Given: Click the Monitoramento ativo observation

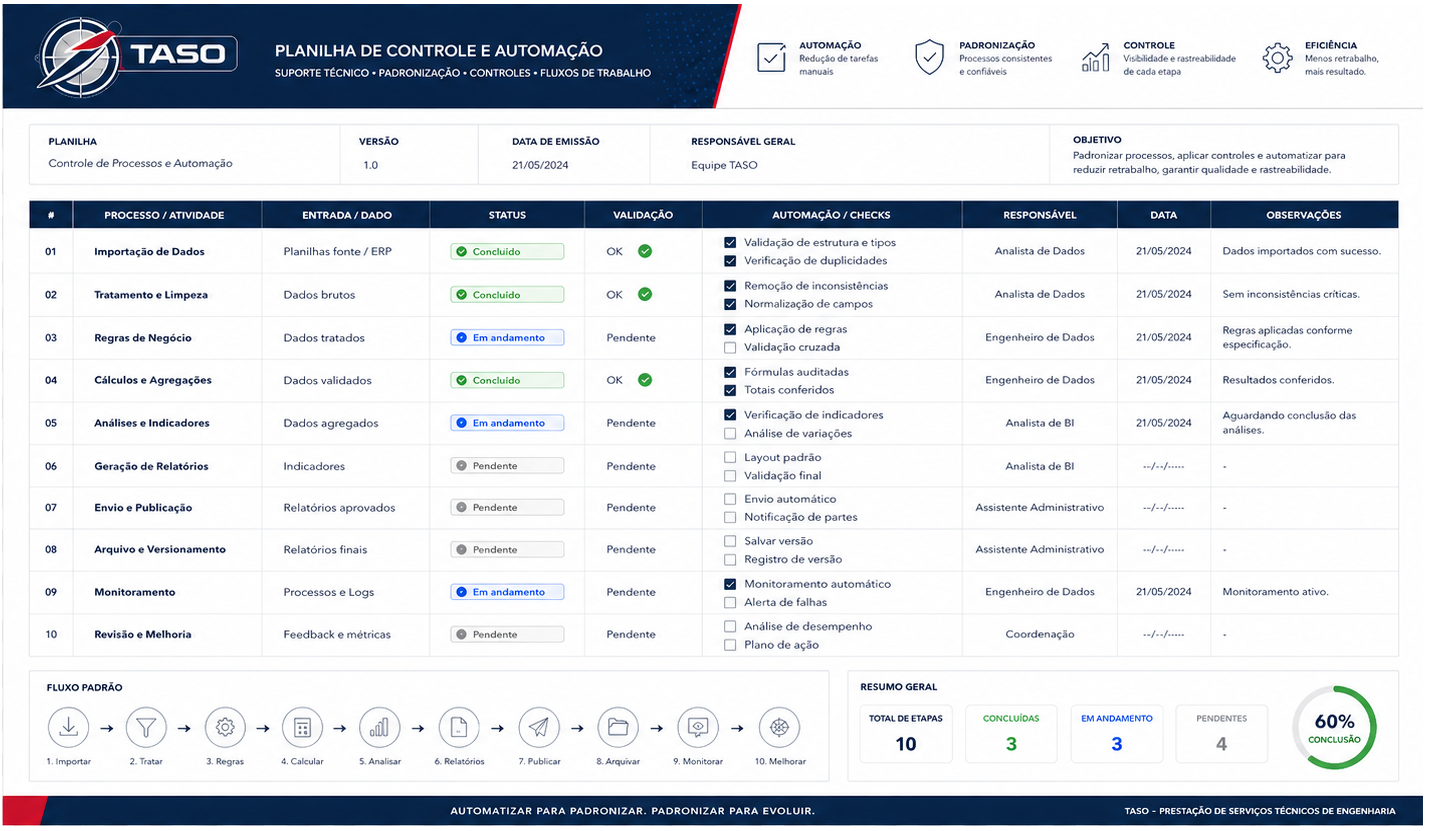Looking at the screenshot, I should click(1275, 592).
